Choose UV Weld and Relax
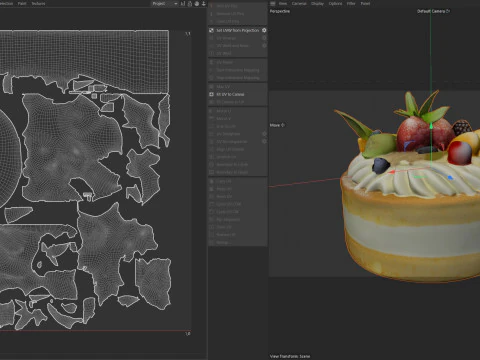Viewport: 480px width, 360px height. click(238, 46)
